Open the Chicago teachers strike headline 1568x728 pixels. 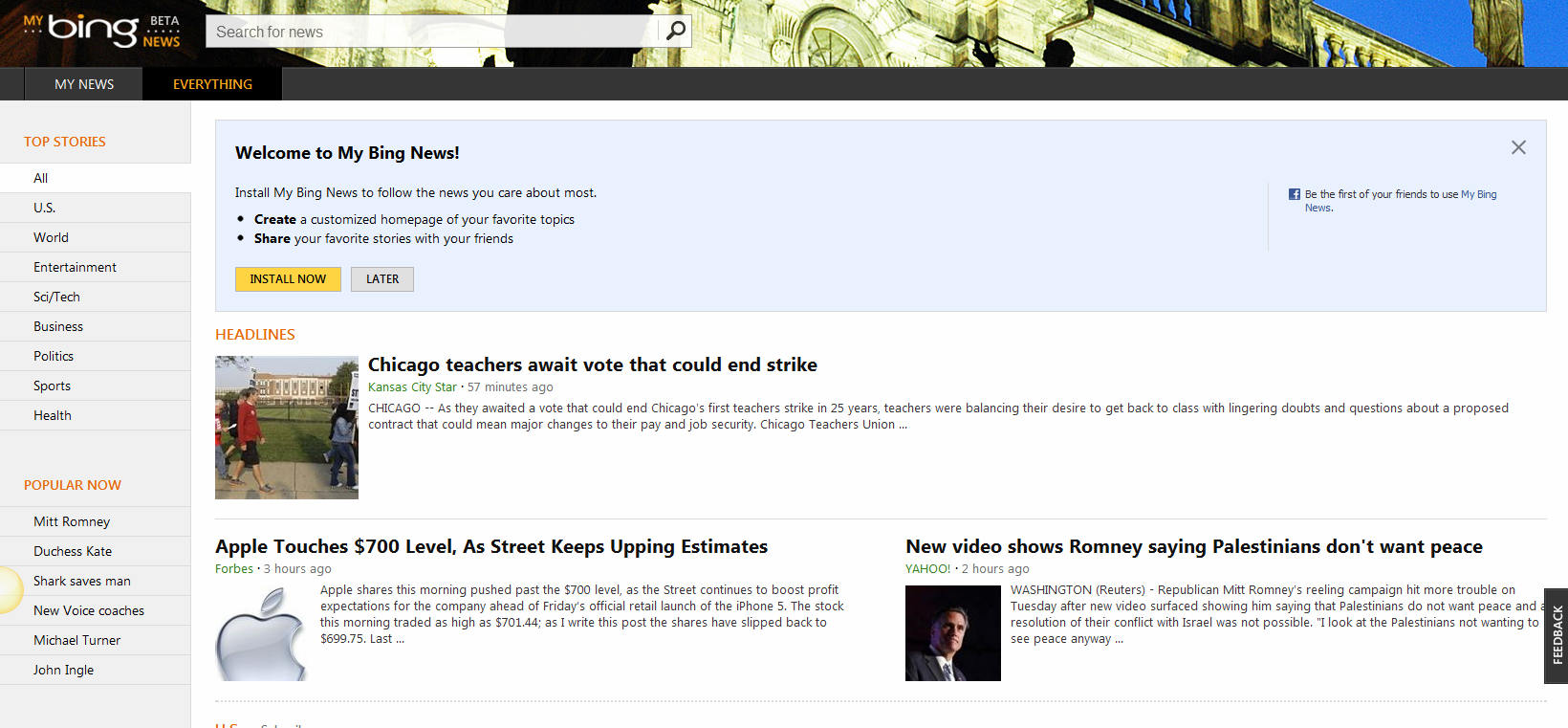593,364
